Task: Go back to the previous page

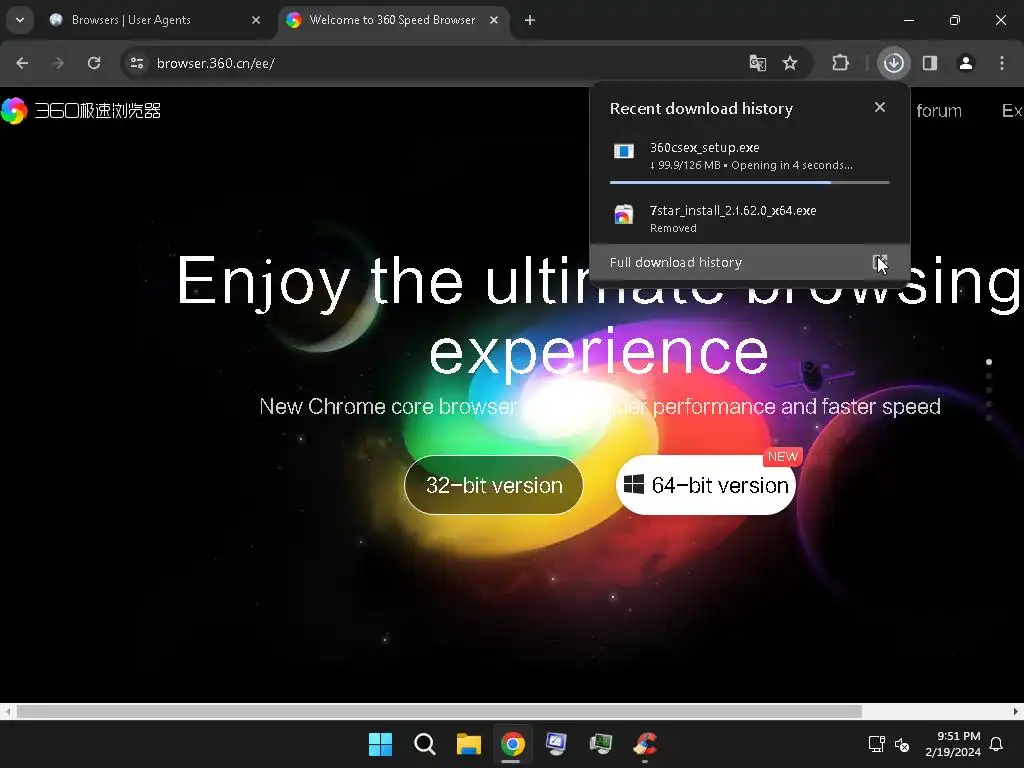Action: 22,63
